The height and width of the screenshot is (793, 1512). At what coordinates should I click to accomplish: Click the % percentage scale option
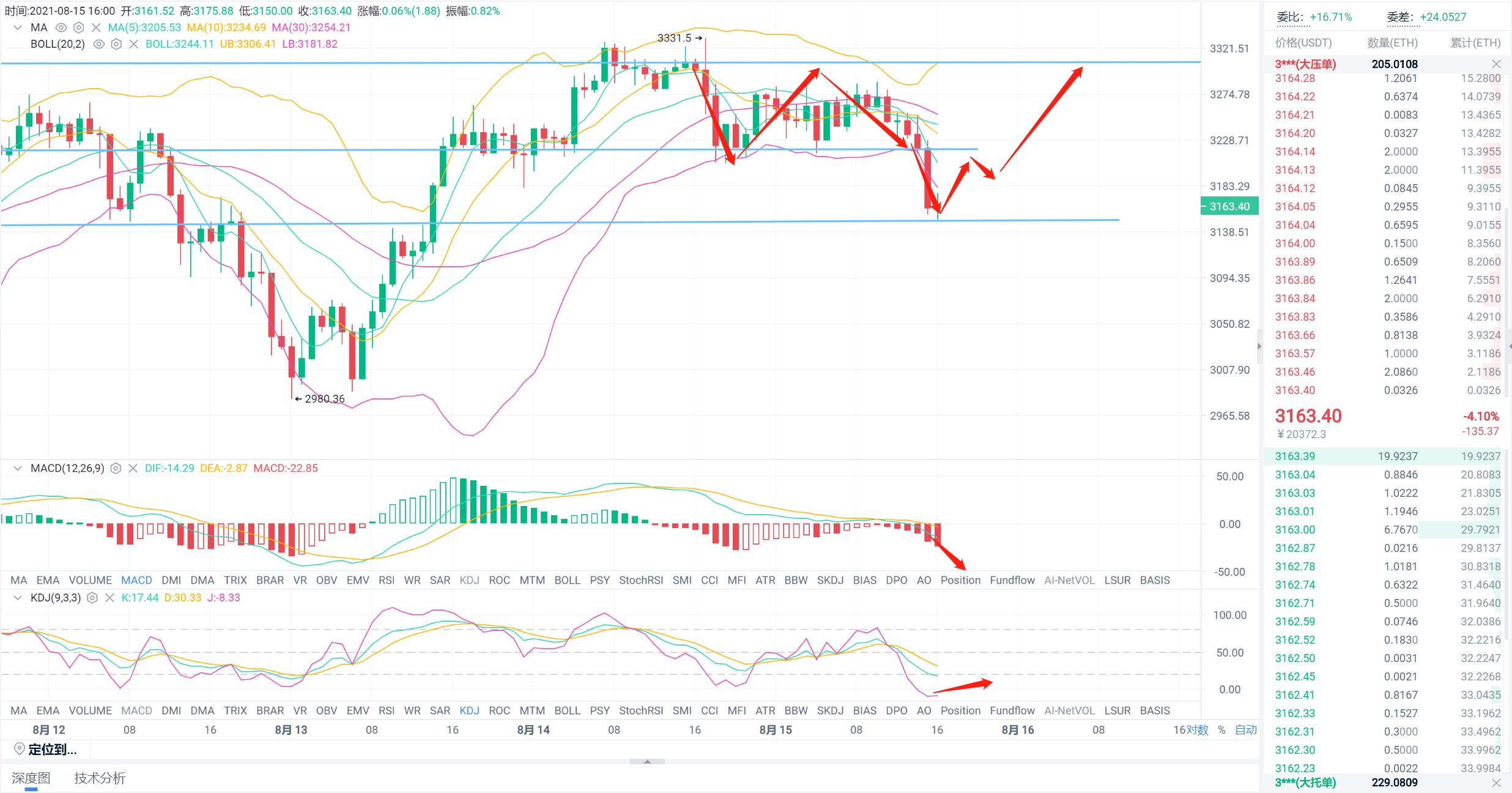(1221, 730)
